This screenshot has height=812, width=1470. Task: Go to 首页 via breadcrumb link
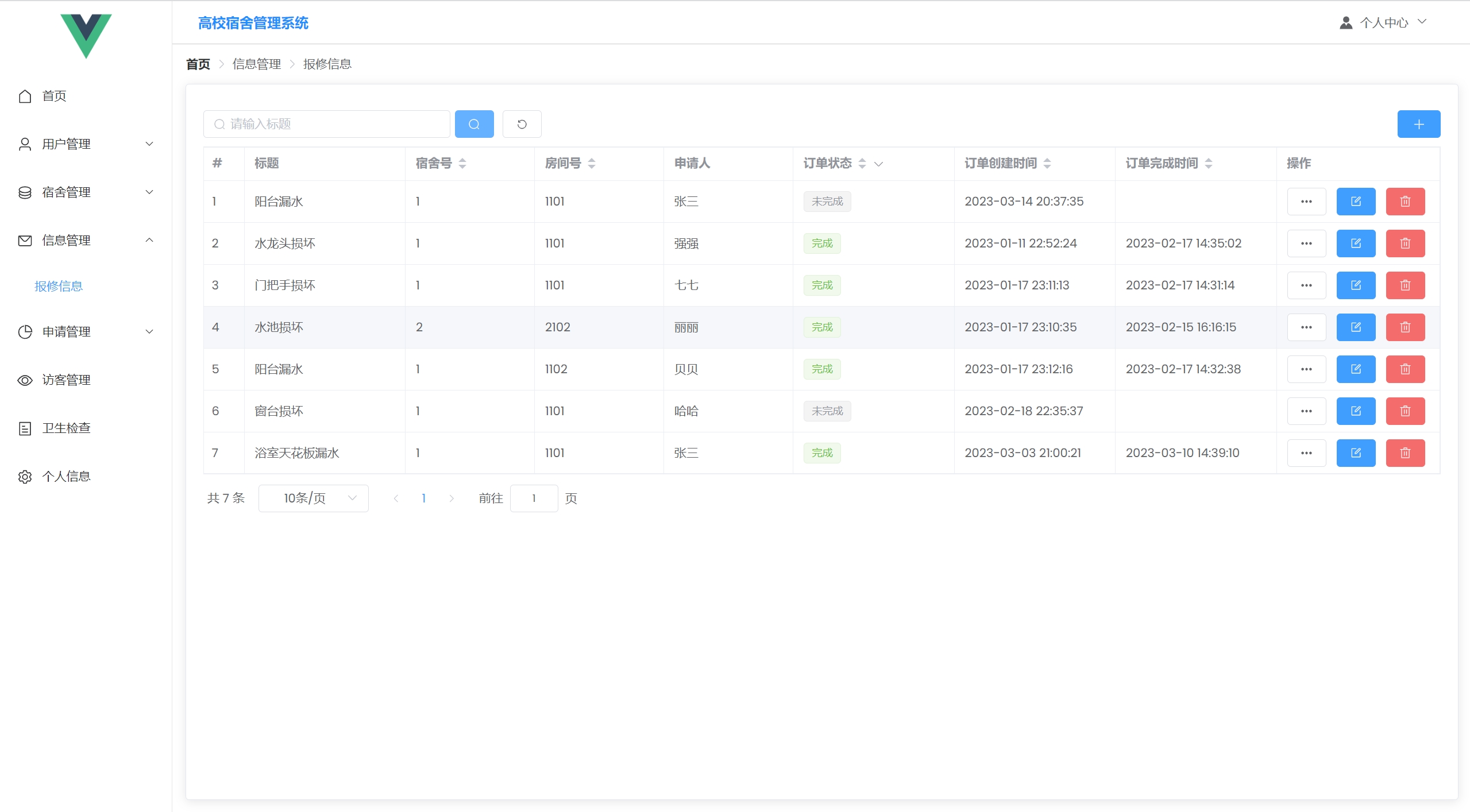198,64
